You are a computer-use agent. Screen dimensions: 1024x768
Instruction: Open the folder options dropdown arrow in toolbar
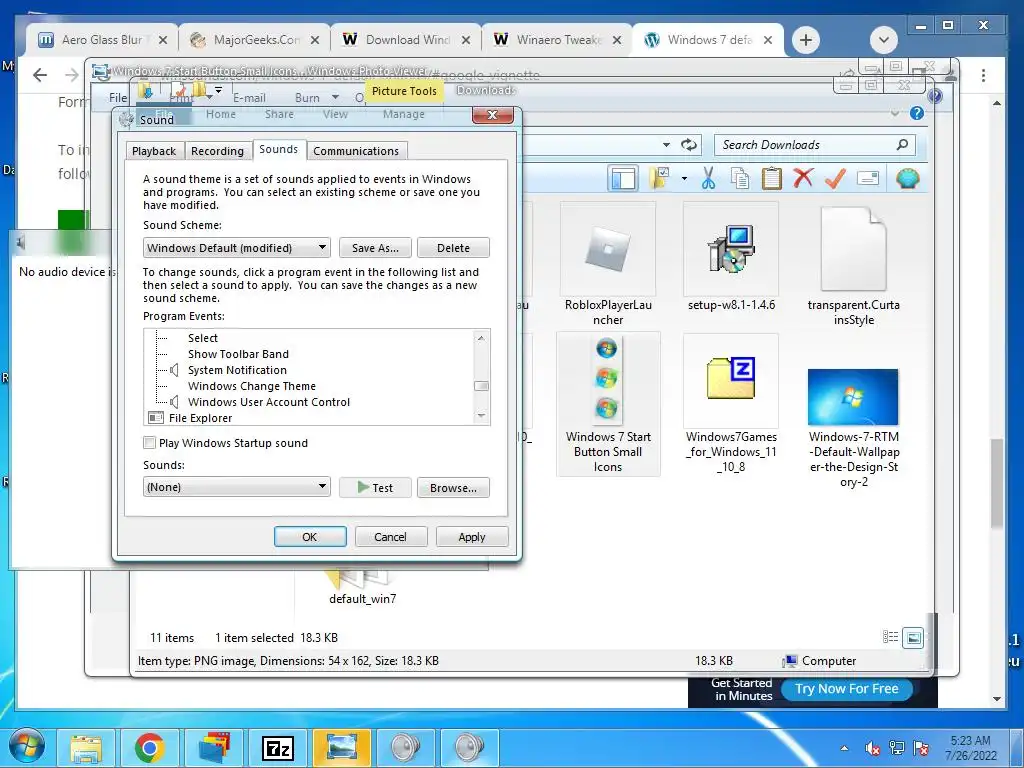[684, 178]
